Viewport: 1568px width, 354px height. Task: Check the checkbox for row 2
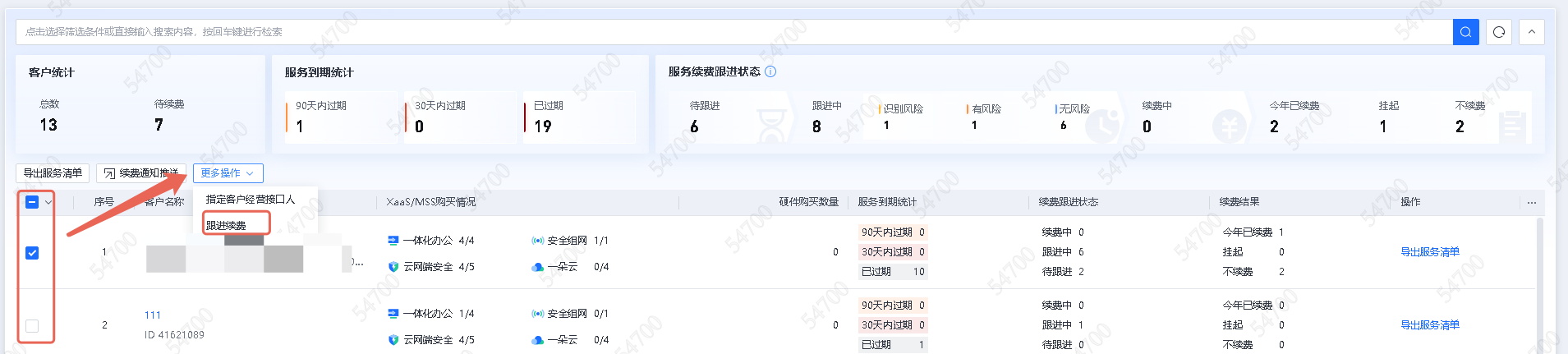pyautogui.click(x=32, y=326)
